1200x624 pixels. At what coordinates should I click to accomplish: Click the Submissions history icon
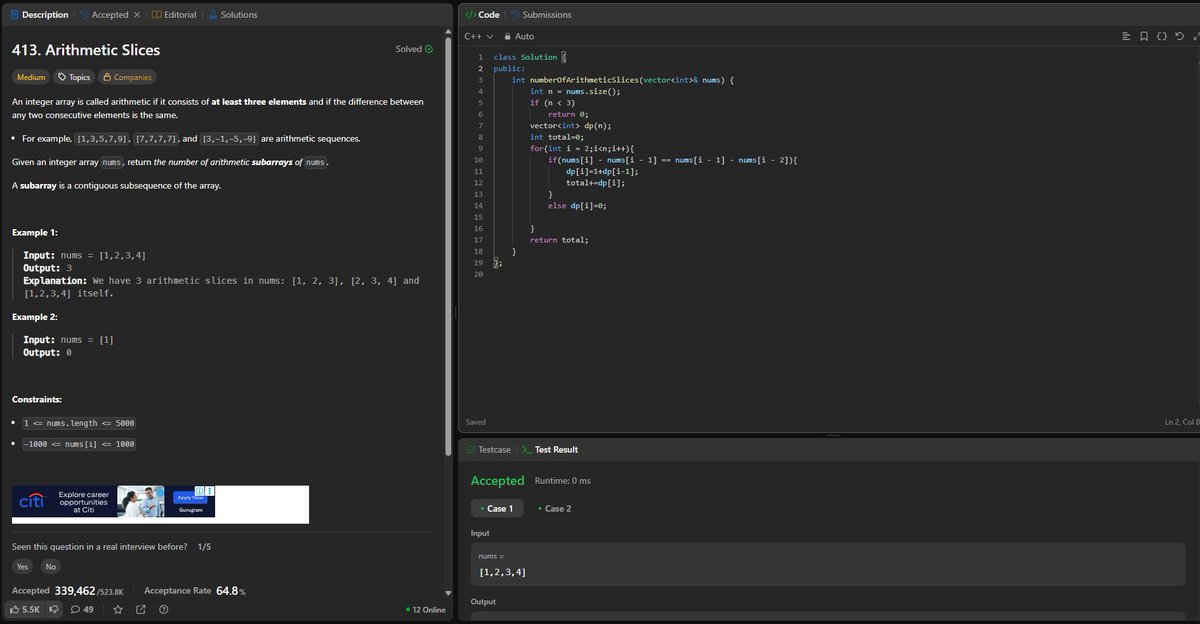516,14
